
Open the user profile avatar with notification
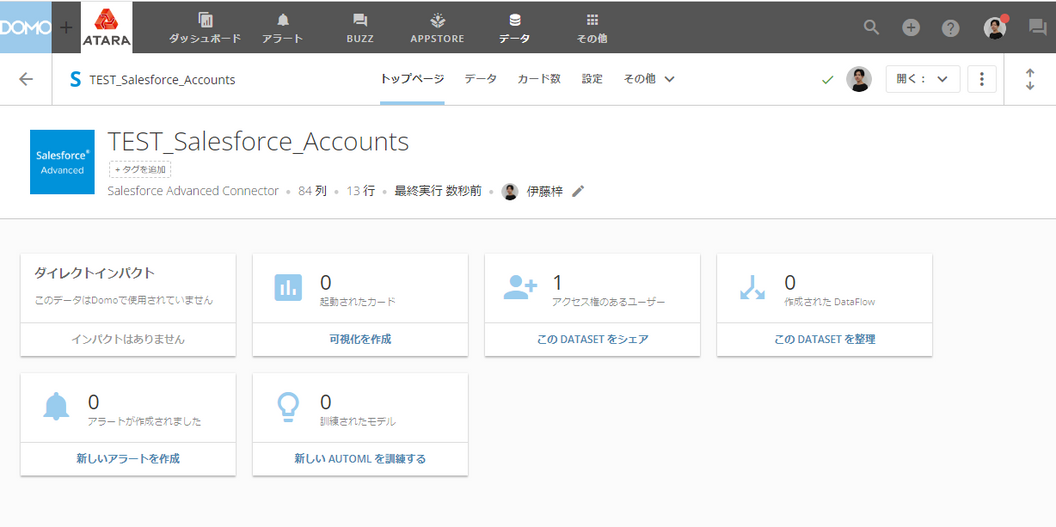(x=995, y=28)
